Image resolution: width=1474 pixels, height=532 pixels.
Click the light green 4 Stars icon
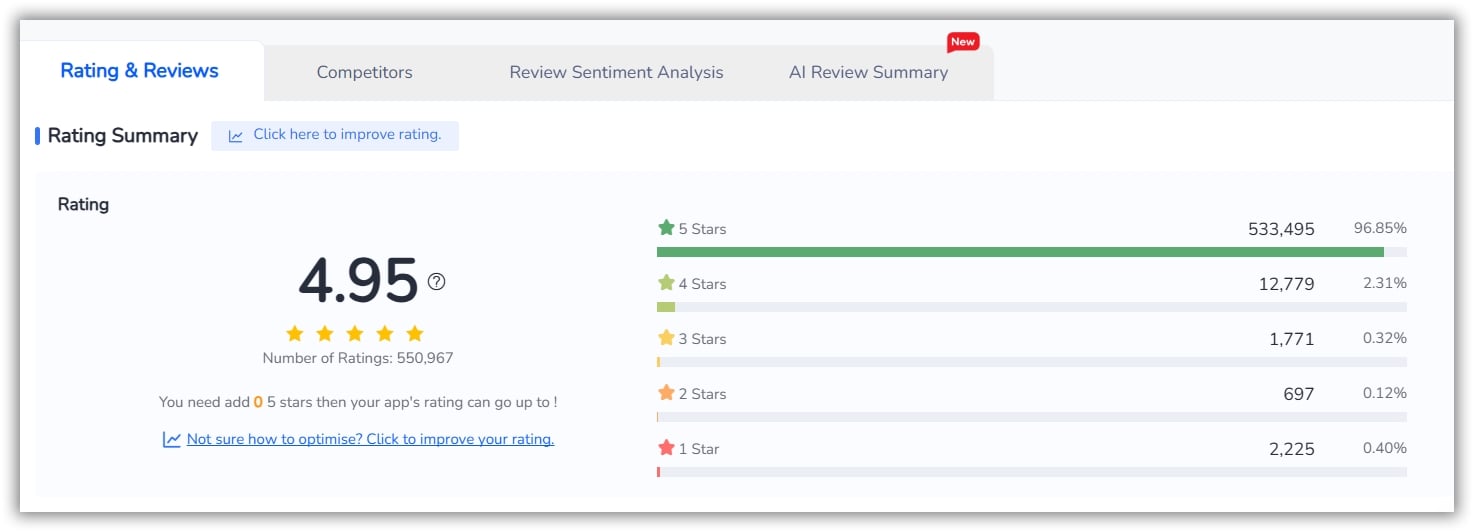[666, 283]
